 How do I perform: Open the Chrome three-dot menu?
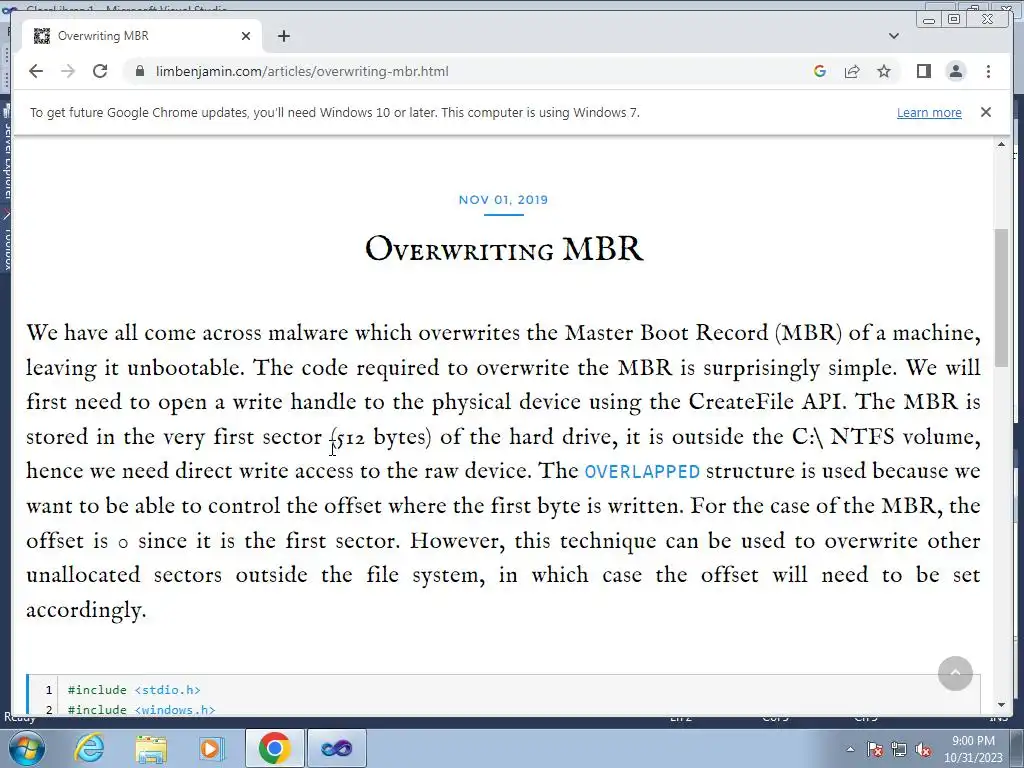tap(988, 71)
